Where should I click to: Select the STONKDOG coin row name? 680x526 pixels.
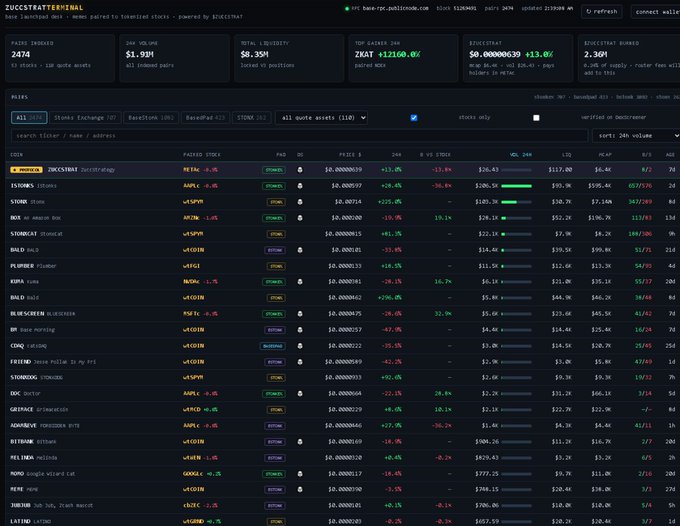24,378
